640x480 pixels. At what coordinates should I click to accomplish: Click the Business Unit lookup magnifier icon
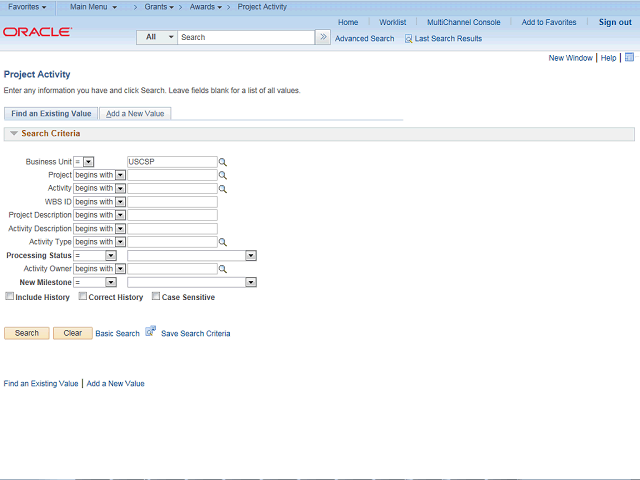[222, 162]
